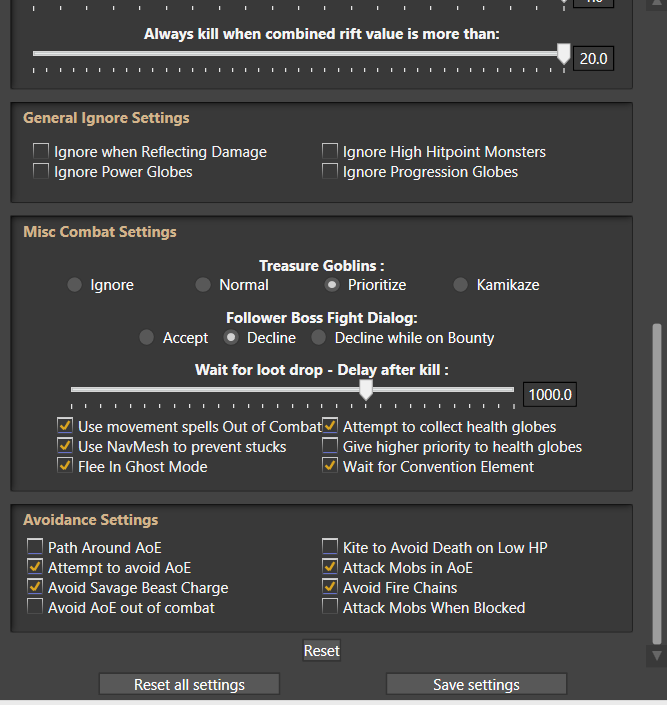Select Normal for Treasure Goblins
Viewport: 667px width, 705px height.
203,285
